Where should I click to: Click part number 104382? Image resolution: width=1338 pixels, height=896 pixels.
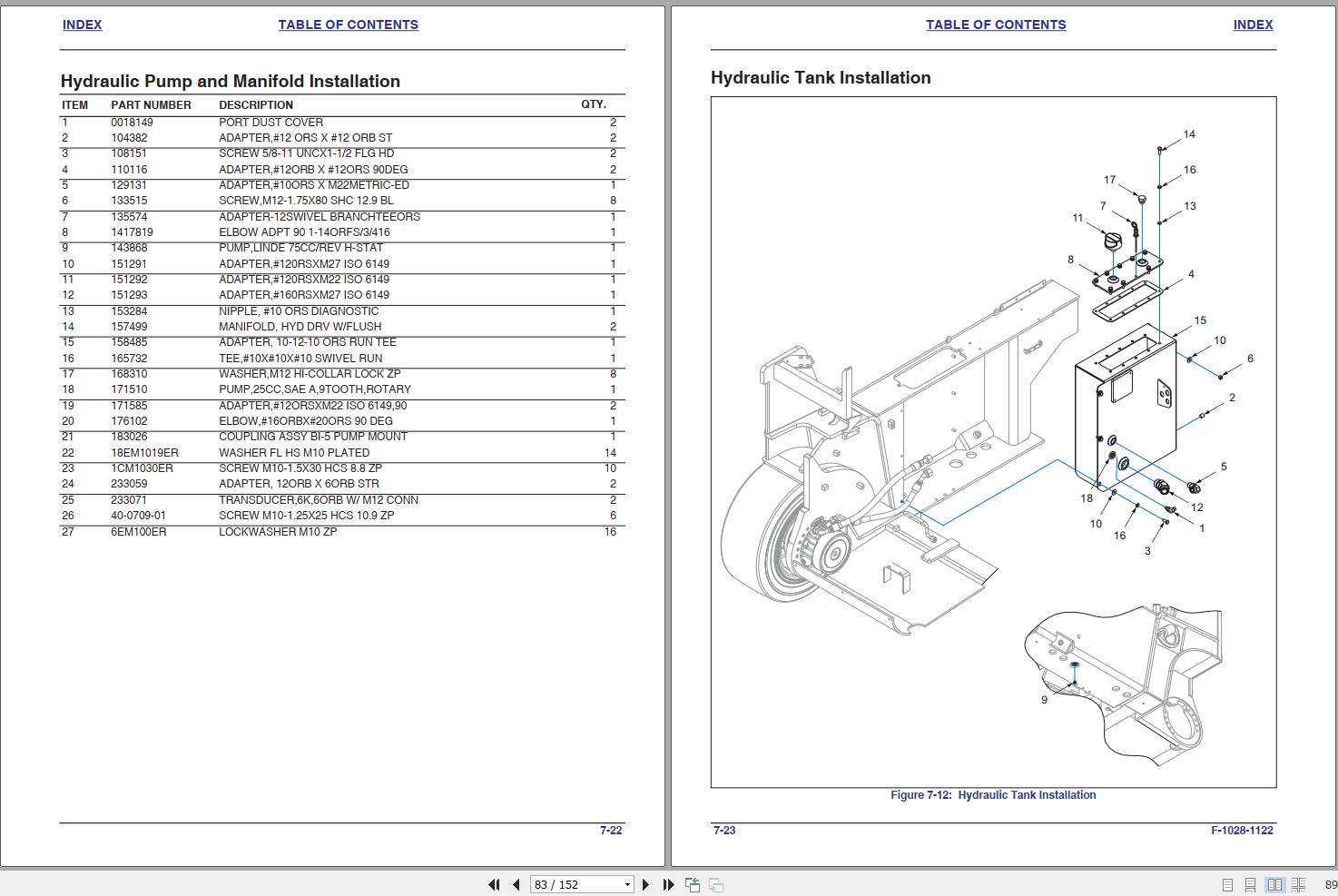tap(129, 138)
